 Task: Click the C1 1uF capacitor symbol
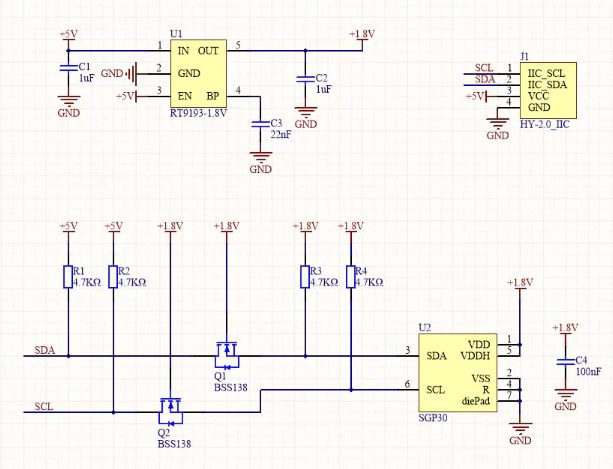pyautogui.click(x=68, y=68)
